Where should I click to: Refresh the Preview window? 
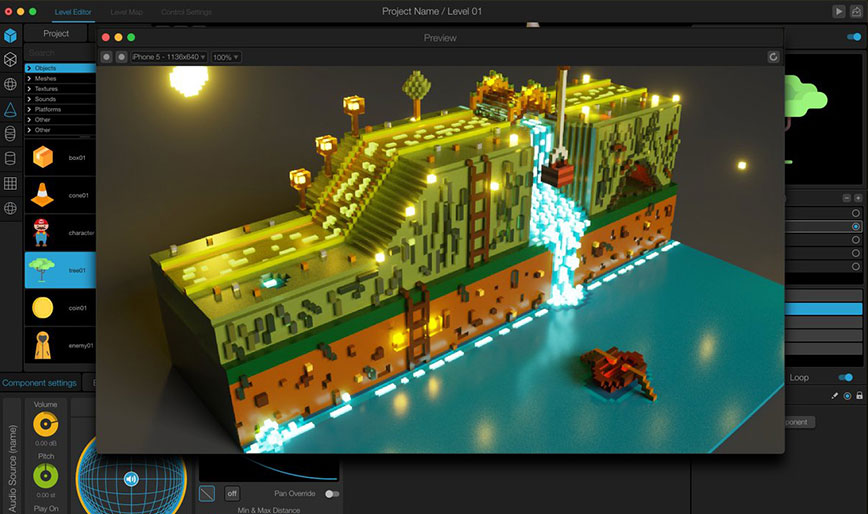(773, 56)
